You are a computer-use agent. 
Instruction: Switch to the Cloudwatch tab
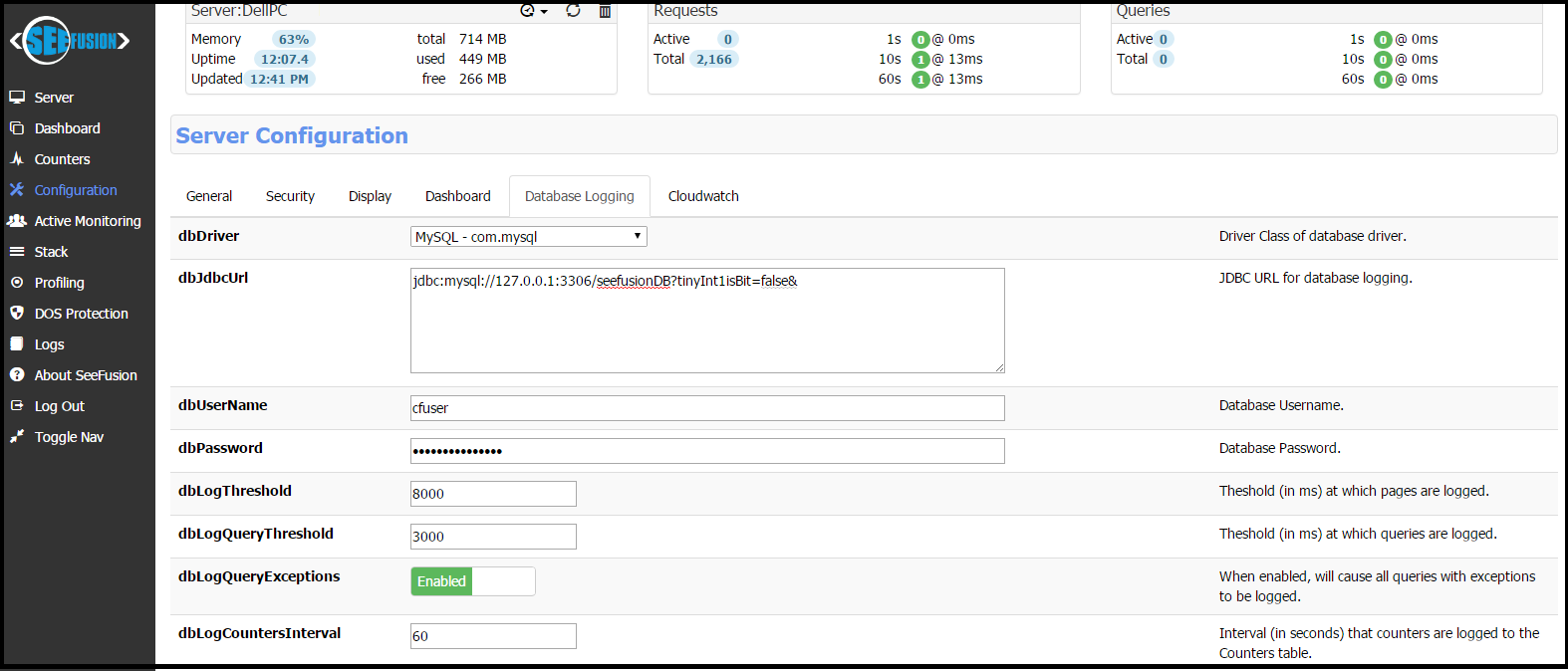click(703, 196)
